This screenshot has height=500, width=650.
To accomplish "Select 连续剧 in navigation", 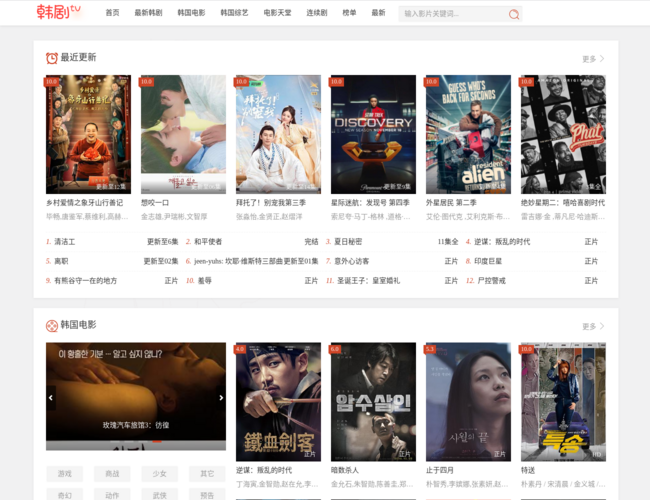I will (x=317, y=13).
